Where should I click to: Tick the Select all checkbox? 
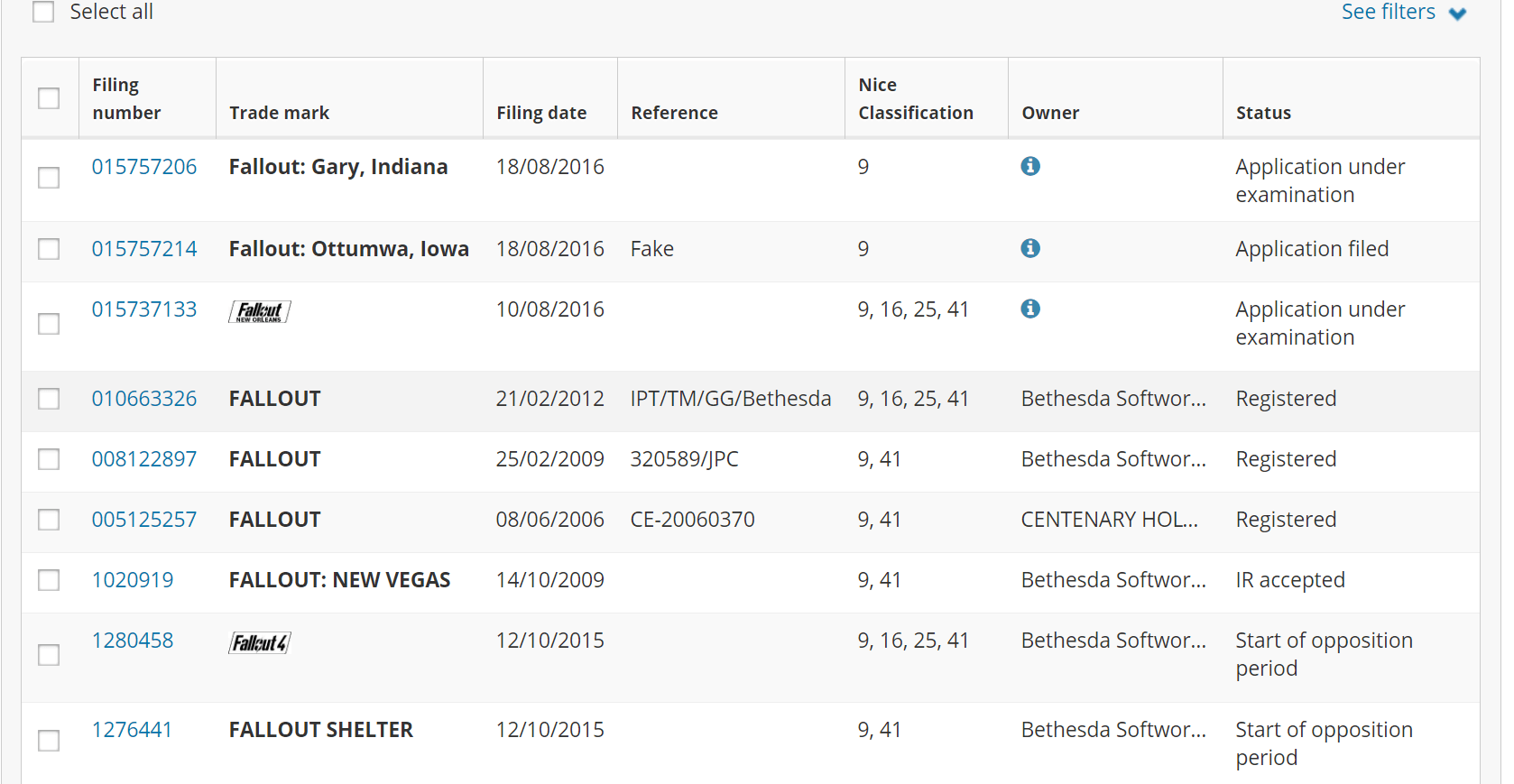point(43,11)
